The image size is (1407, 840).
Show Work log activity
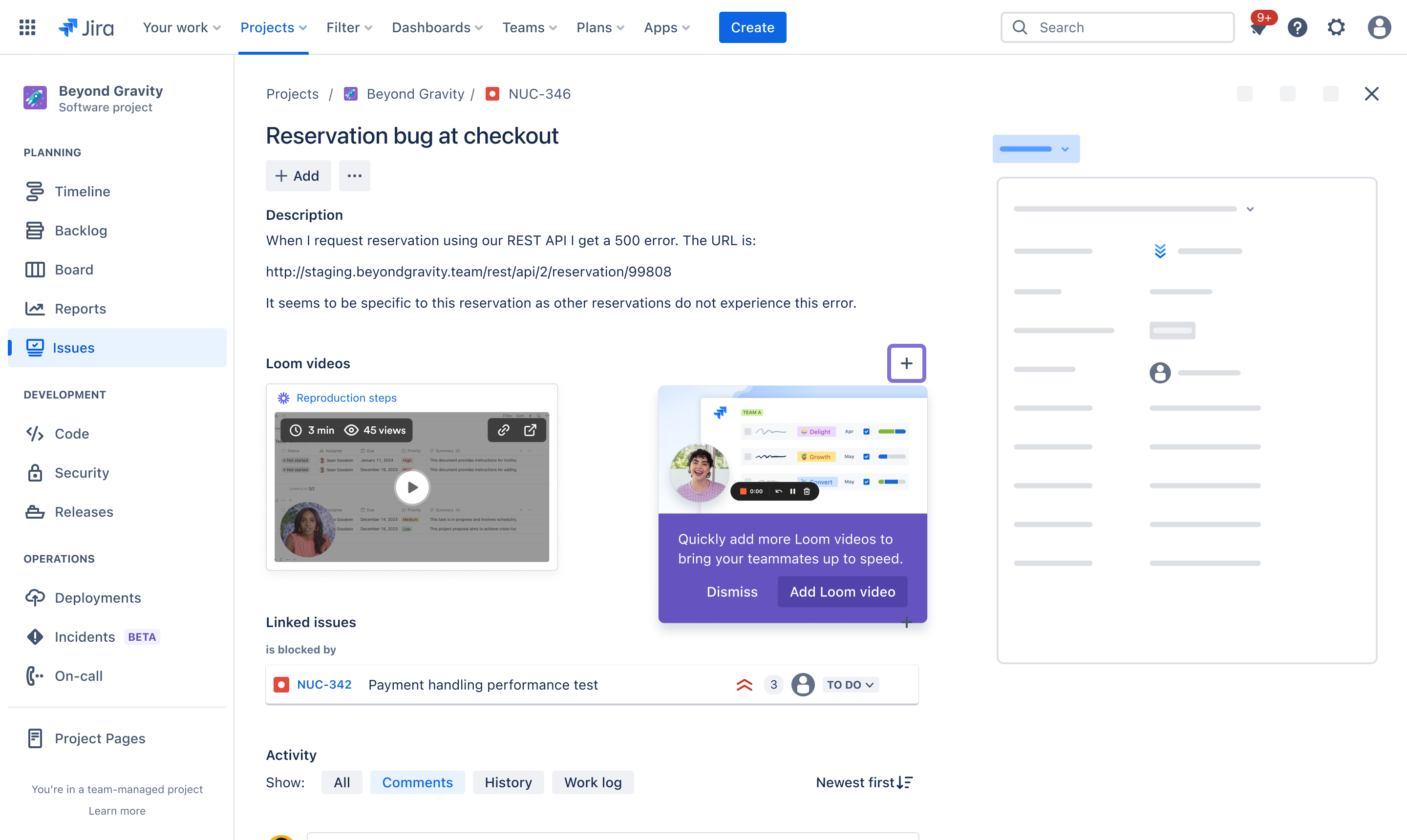pyautogui.click(x=592, y=782)
